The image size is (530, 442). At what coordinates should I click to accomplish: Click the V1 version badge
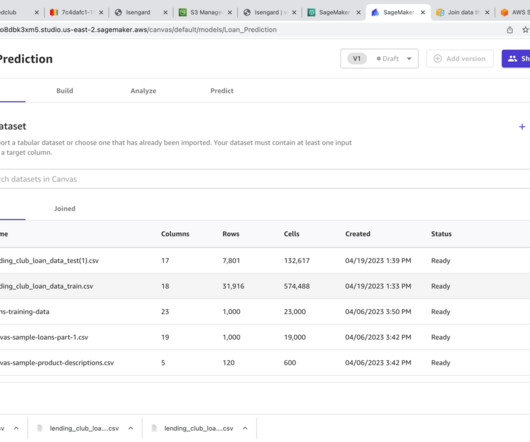(x=357, y=59)
